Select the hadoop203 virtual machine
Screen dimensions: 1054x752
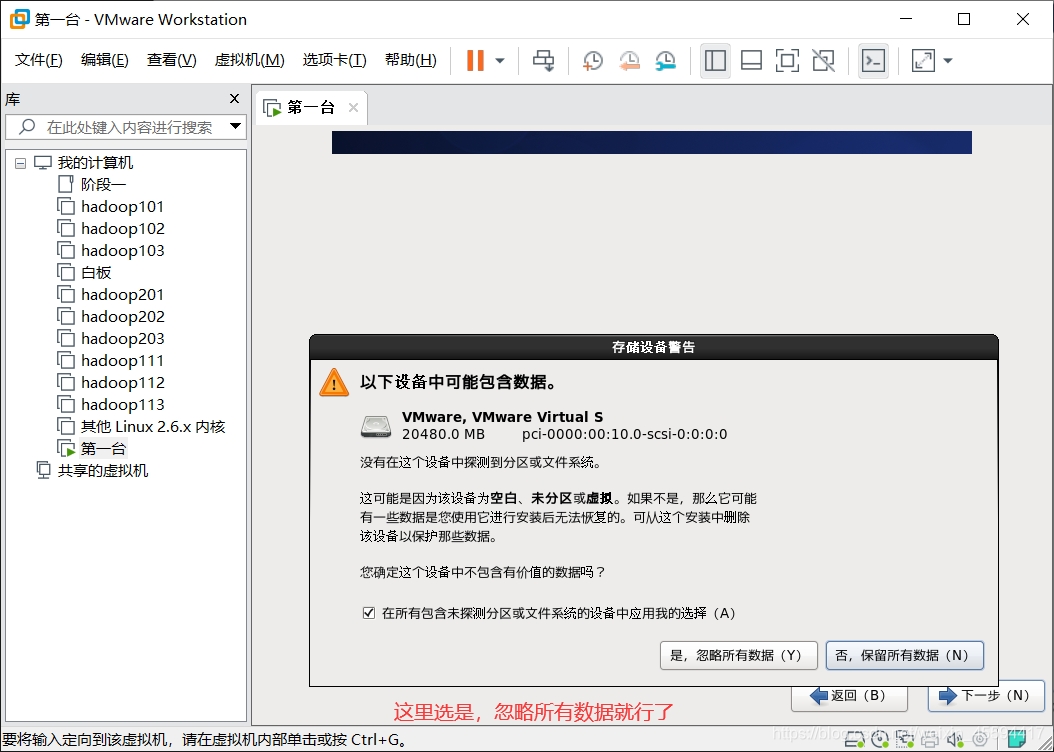coord(122,339)
